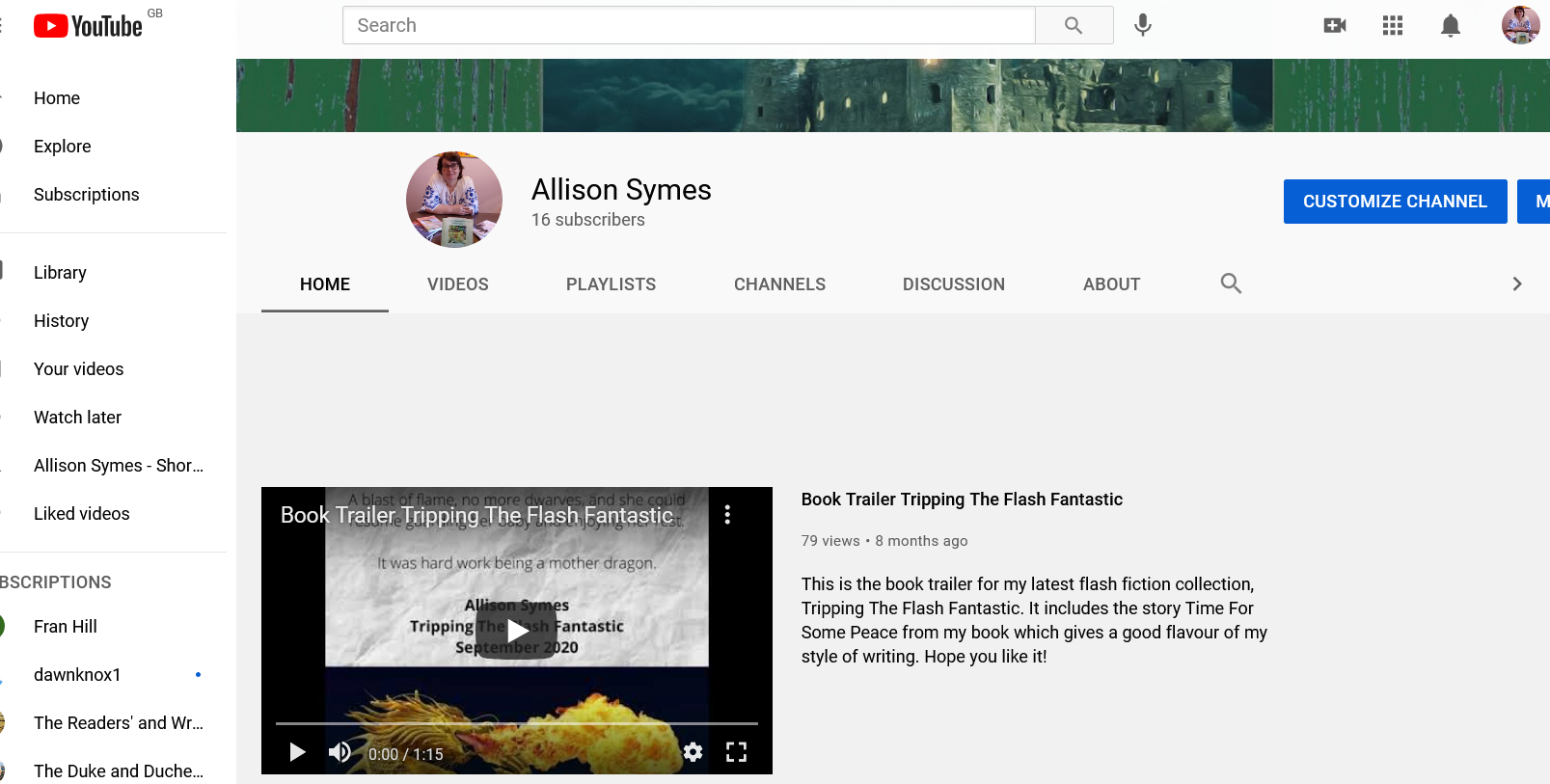Open the Playlists tab
Image resolution: width=1550 pixels, height=784 pixels.
click(611, 284)
